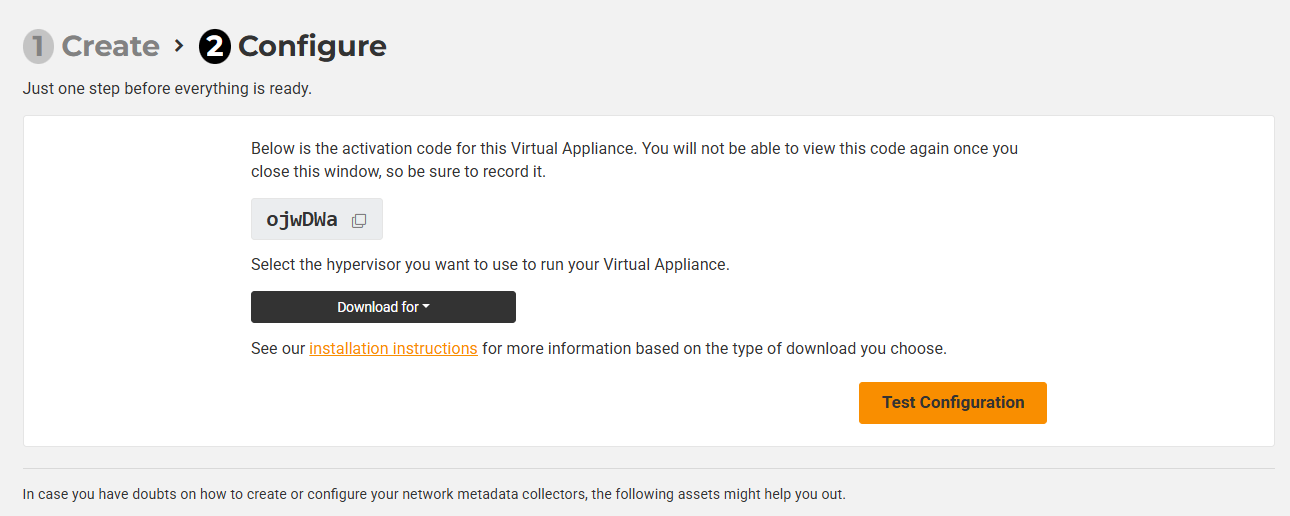Click the step 1 number circle
1290x516 pixels.
tap(38, 46)
